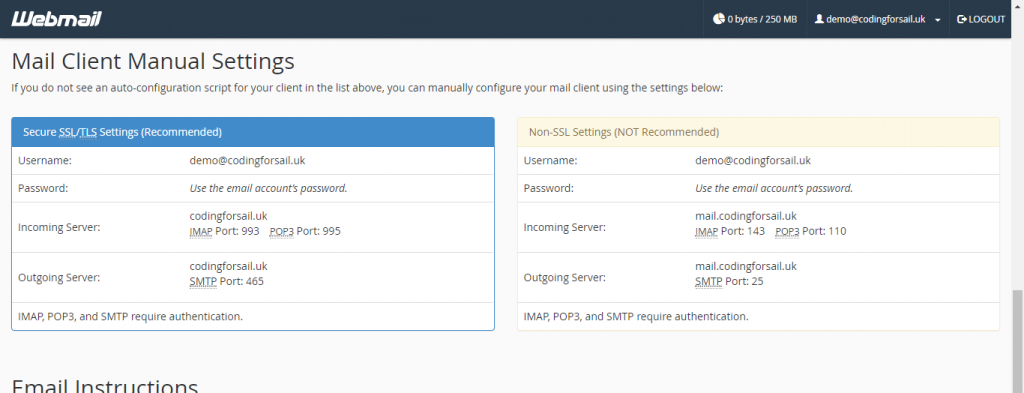Click SMTP Port: 25 text
The image size is (1024, 393).
pyautogui.click(x=729, y=281)
